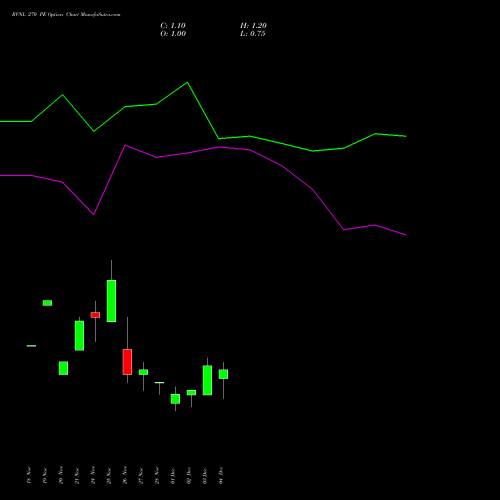Select the green candle for 20 Nov

click(63, 368)
